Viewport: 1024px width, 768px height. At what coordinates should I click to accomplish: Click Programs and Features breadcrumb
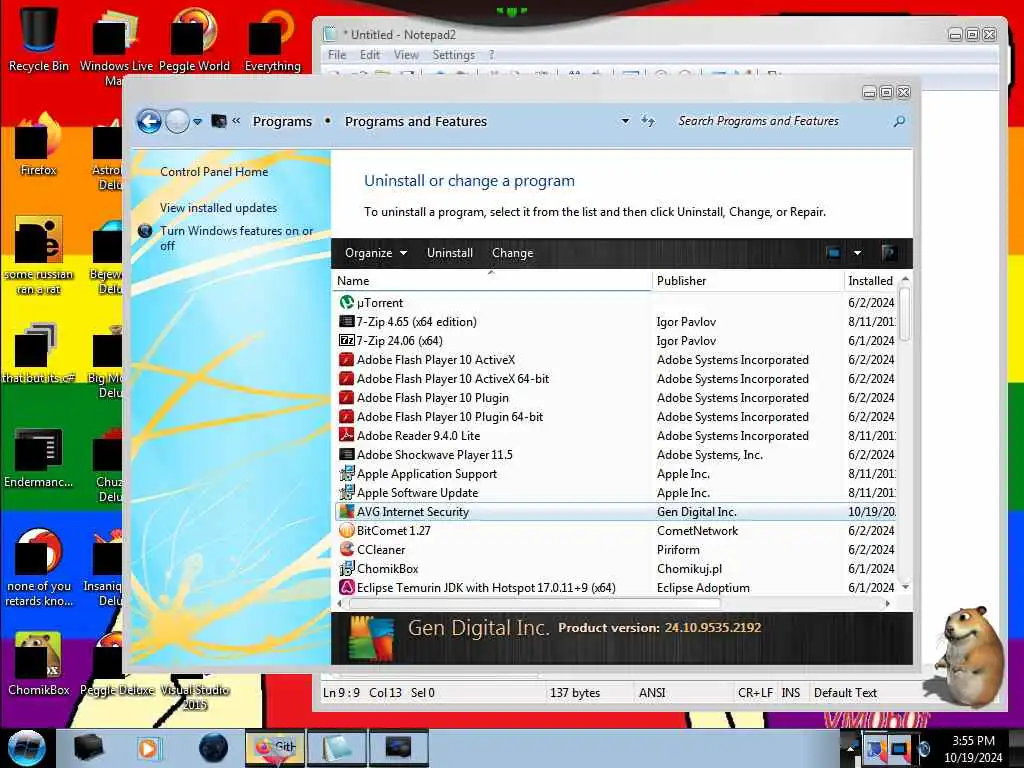point(416,121)
